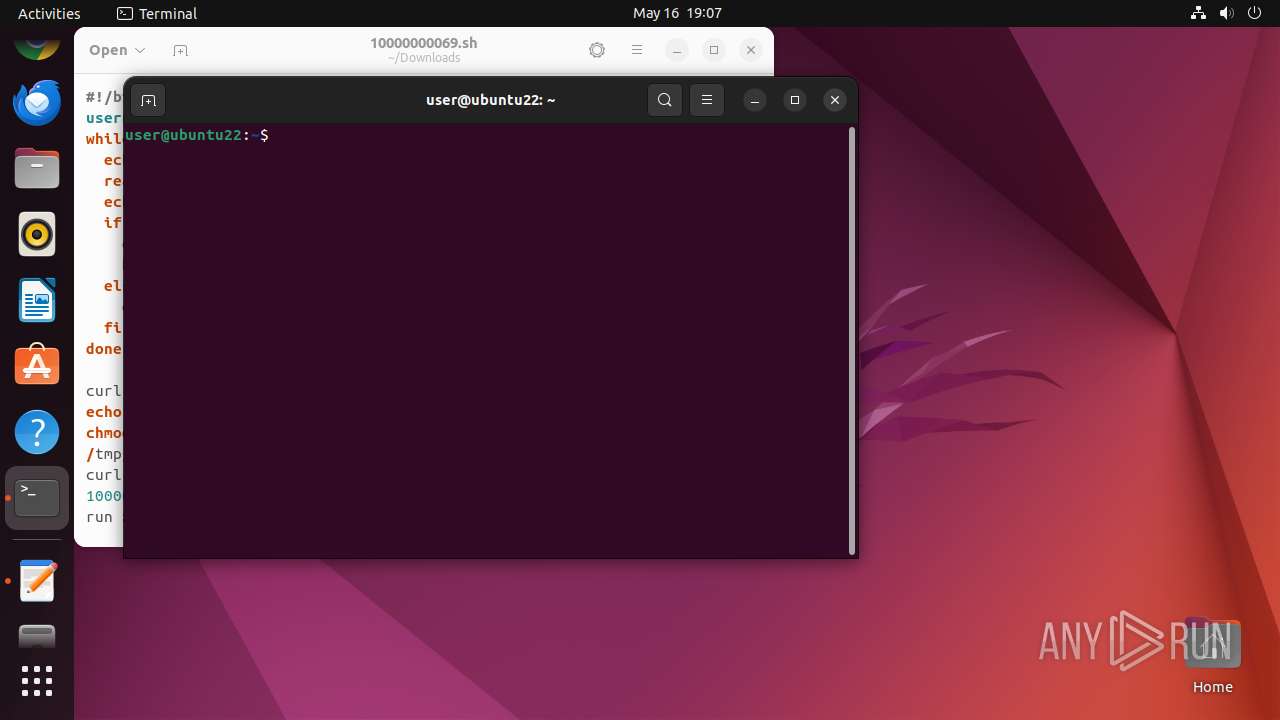The image size is (1280, 720).
Task: Open Files manager from dock
Action: [37, 168]
